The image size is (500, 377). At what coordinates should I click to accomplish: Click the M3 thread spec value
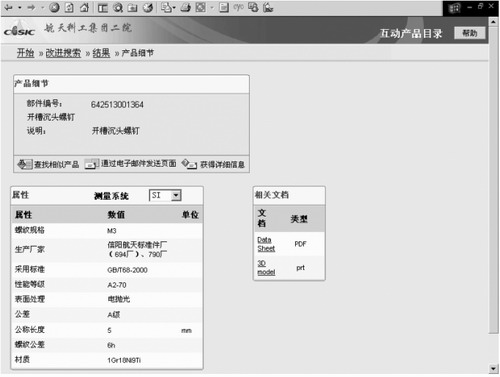[x=112, y=231]
